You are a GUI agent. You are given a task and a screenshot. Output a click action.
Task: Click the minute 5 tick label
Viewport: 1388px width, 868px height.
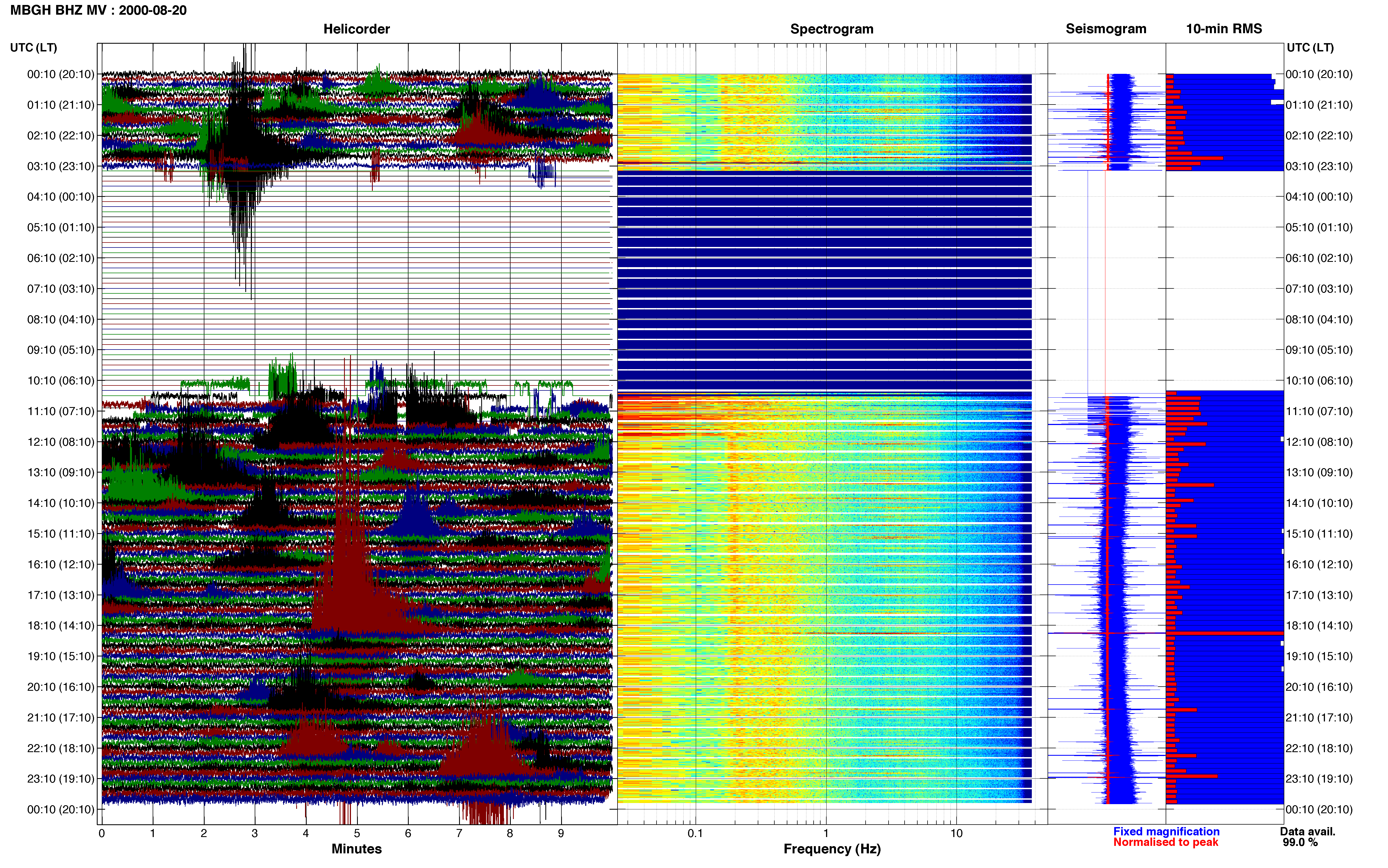(357, 833)
